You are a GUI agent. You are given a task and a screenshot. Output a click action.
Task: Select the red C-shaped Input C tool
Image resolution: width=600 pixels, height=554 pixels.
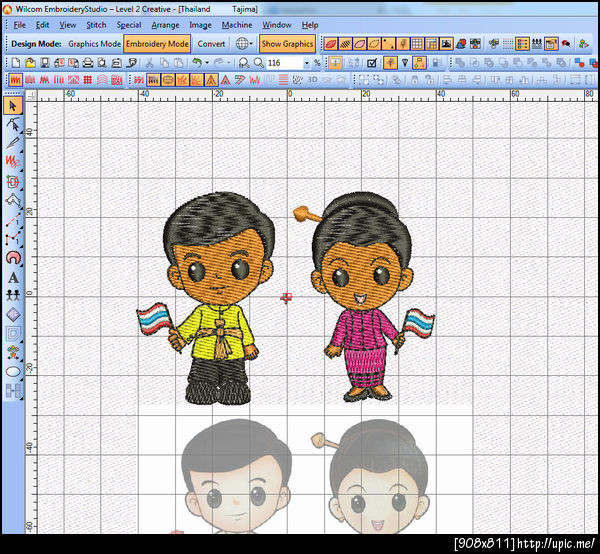point(13,257)
